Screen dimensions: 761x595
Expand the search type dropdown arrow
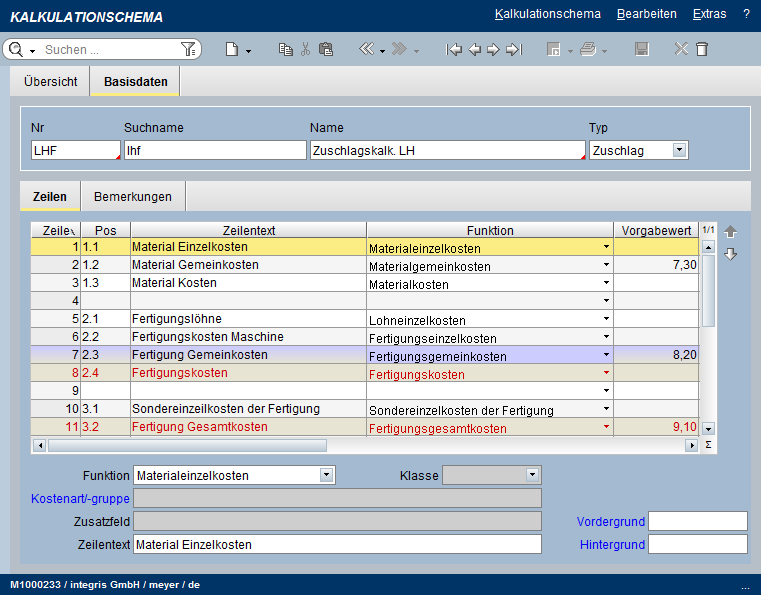click(32, 51)
